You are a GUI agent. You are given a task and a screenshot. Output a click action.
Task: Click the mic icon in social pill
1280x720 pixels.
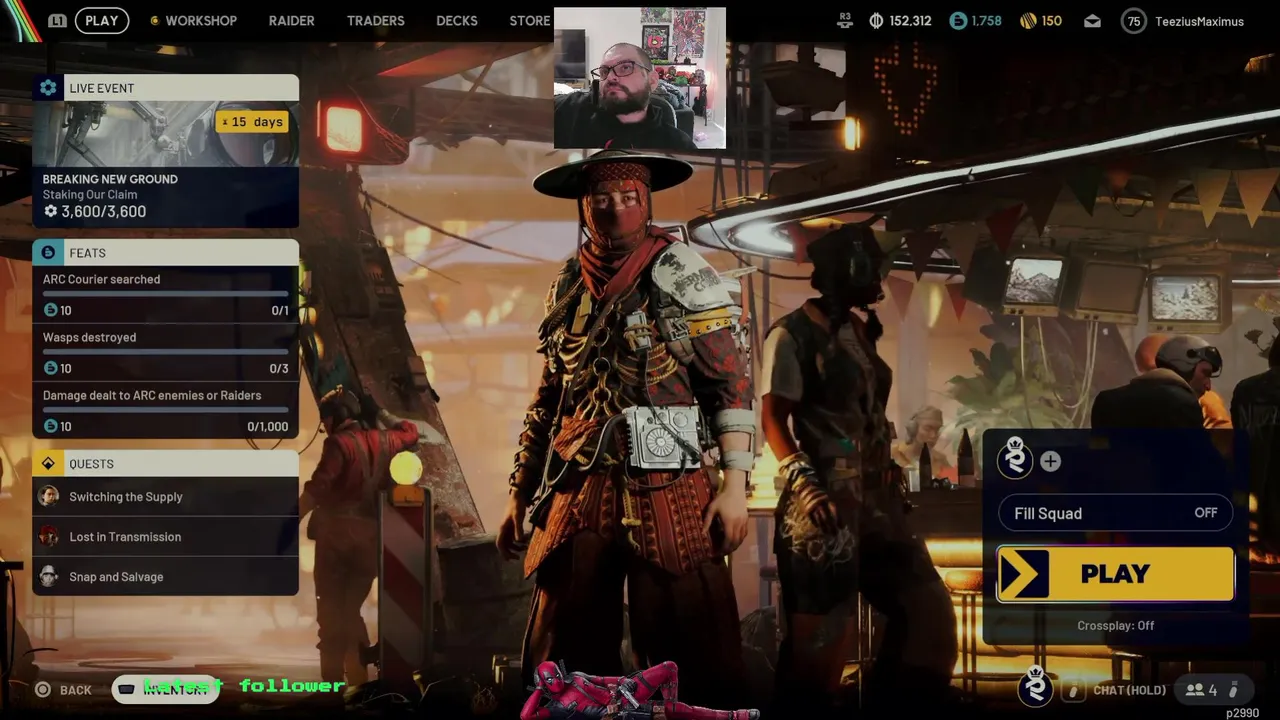[1234, 690]
